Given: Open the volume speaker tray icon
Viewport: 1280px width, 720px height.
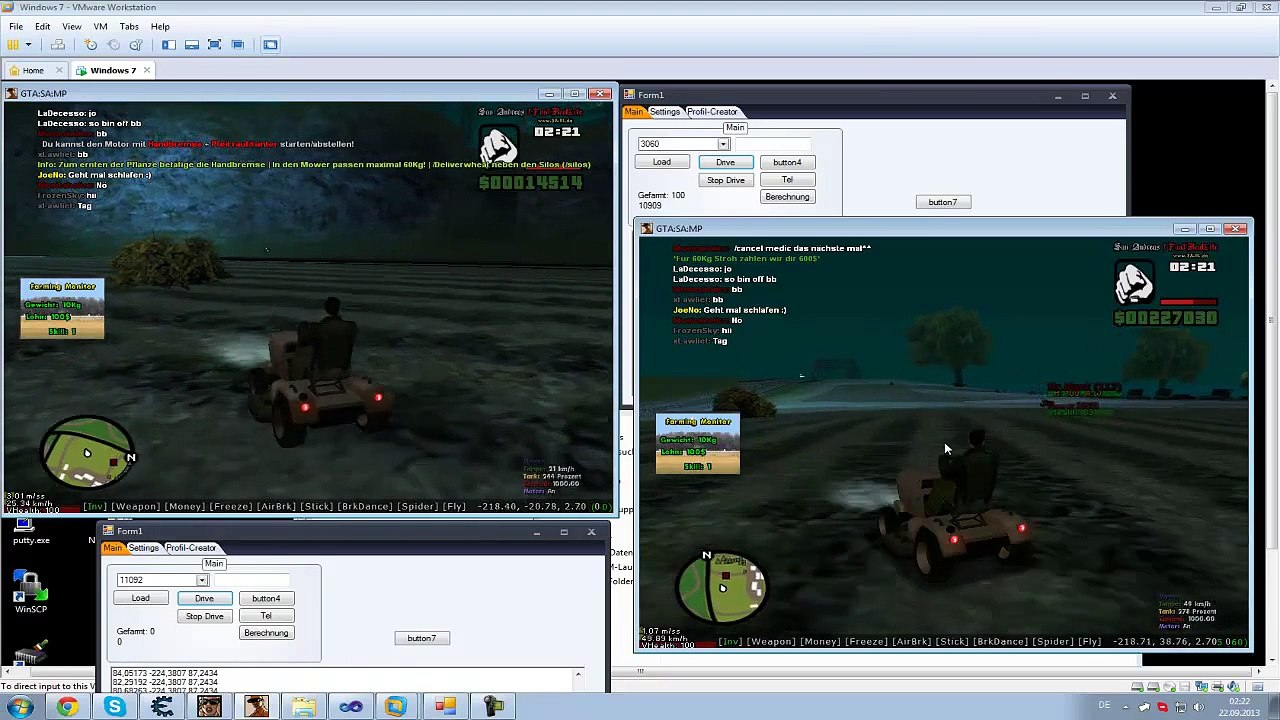Looking at the screenshot, I should tap(1198, 707).
